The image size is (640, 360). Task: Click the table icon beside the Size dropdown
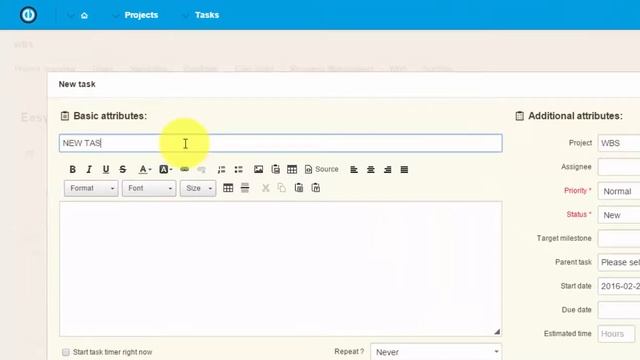228,188
